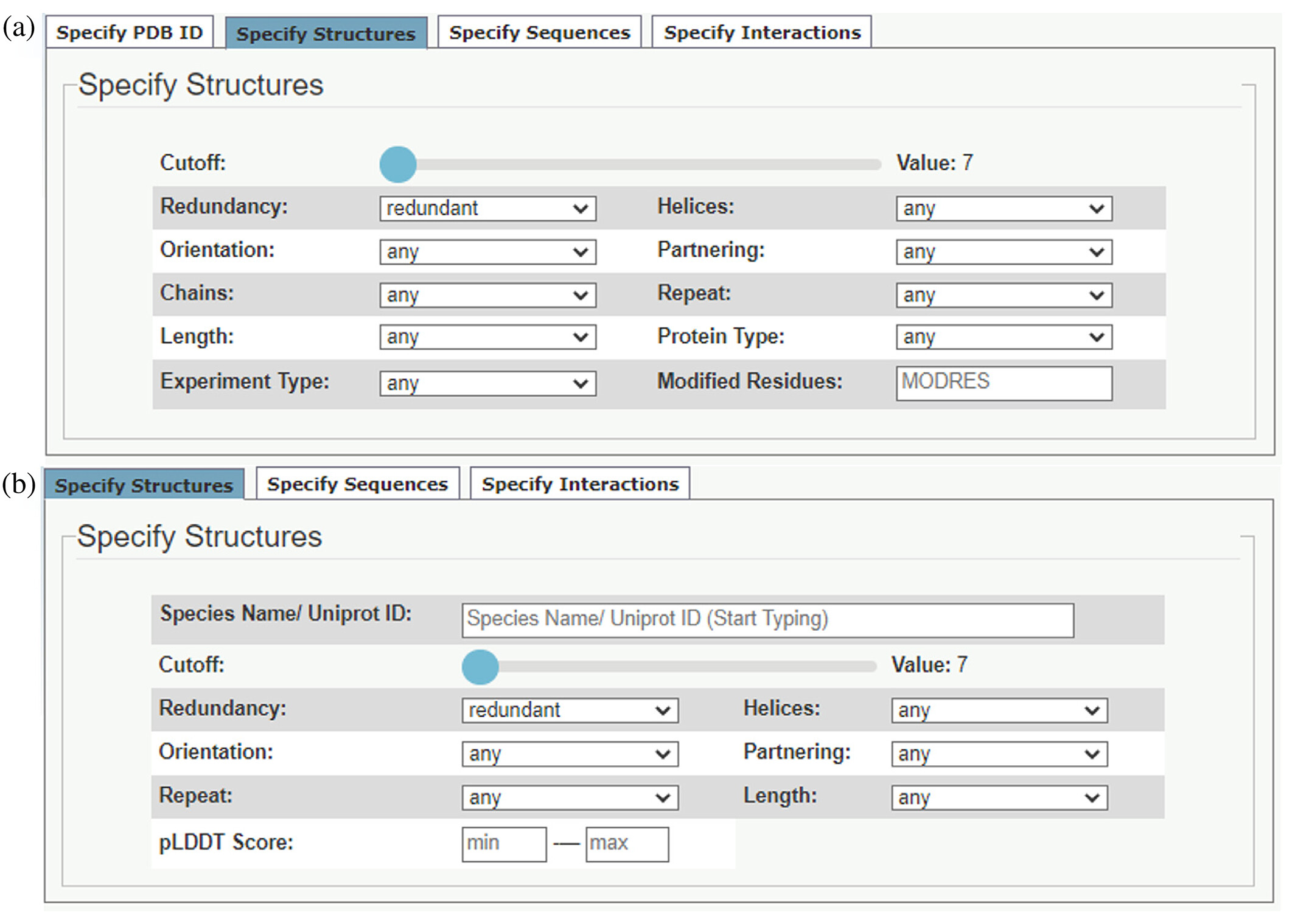Expand Partnering dropdown in panel (a)
Image resolution: width=1295 pixels, height=924 pixels.
(x=1004, y=252)
